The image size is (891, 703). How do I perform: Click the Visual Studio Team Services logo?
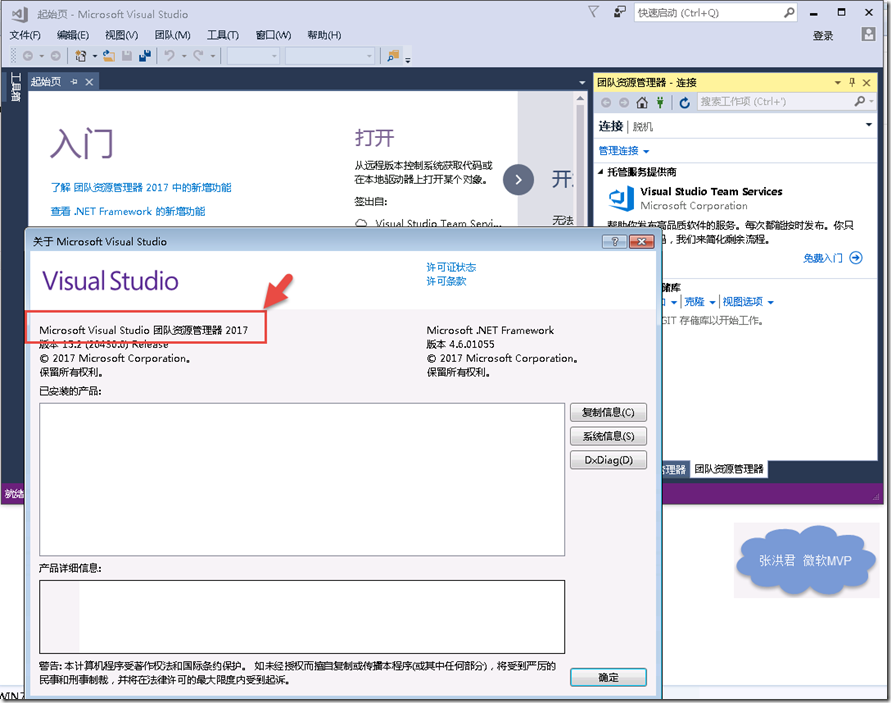coord(621,199)
